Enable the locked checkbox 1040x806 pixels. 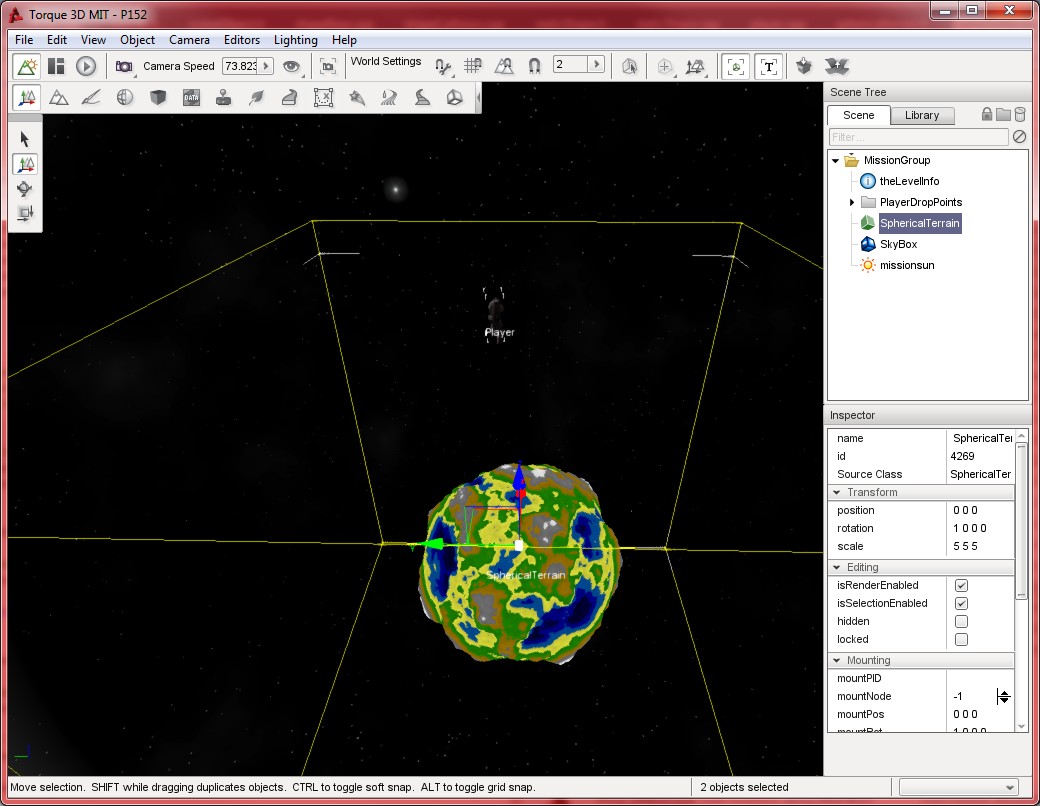(x=961, y=639)
